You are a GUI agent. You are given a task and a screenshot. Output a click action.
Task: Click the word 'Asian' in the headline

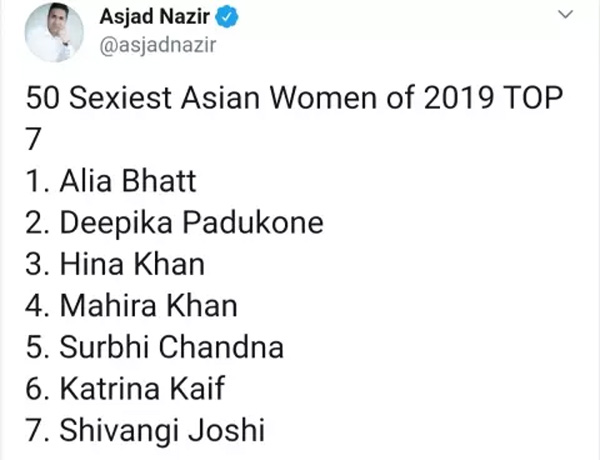[x=220, y=98]
